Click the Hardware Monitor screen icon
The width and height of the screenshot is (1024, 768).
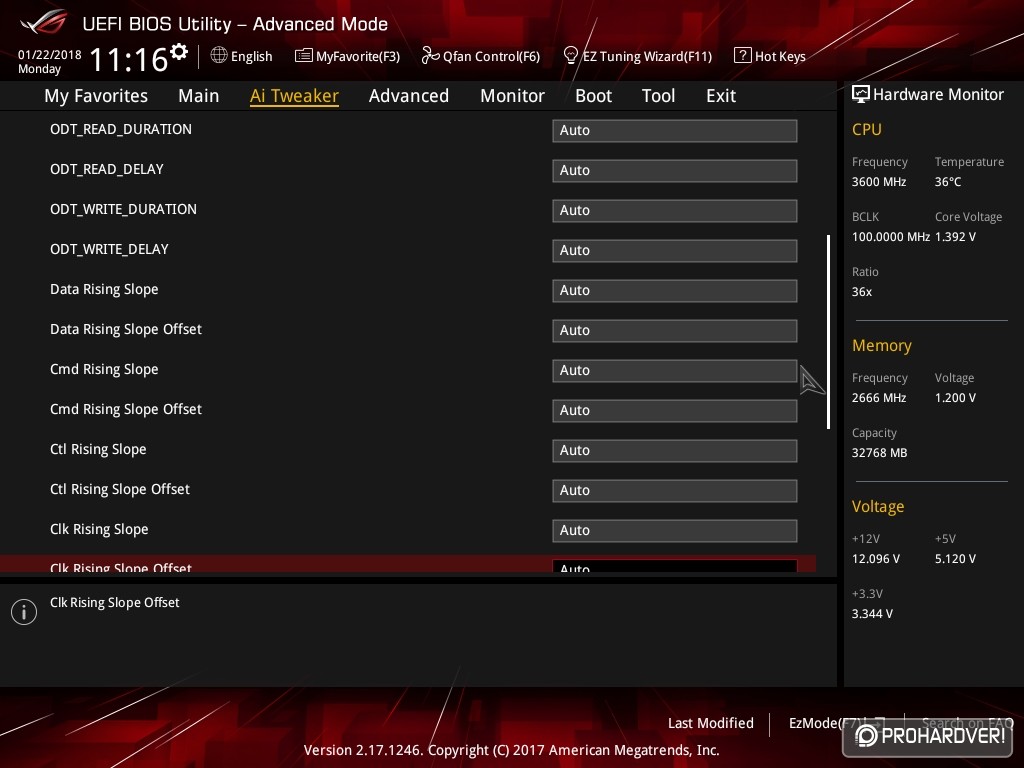(x=861, y=94)
